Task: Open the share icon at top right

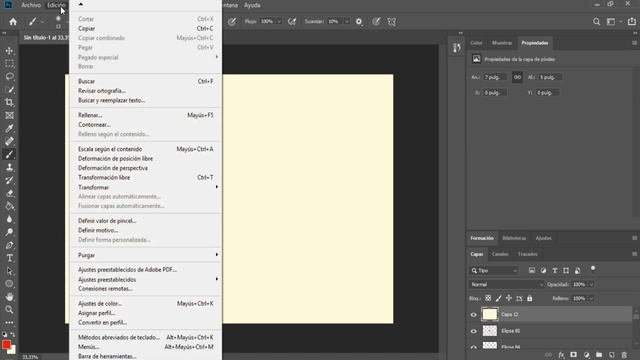Action: click(x=631, y=22)
